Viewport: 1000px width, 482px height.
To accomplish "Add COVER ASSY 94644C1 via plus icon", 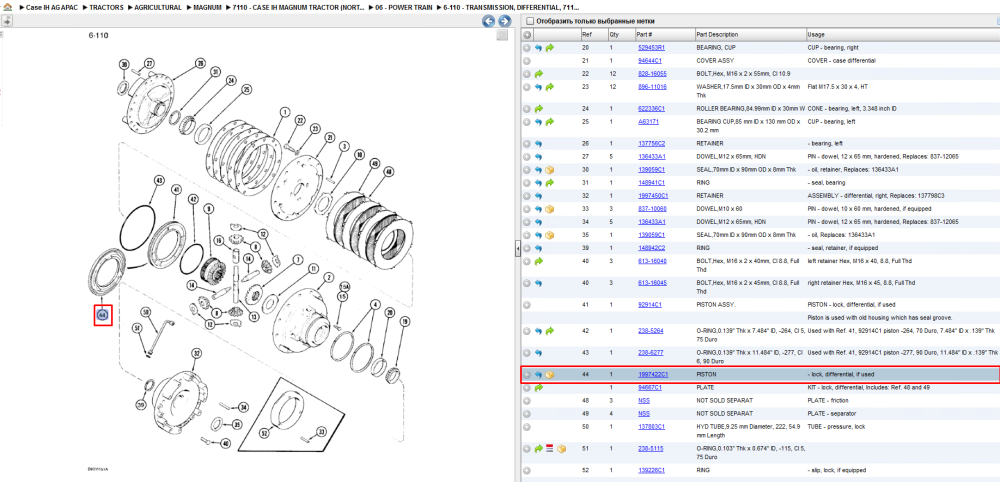I will 527,61.
